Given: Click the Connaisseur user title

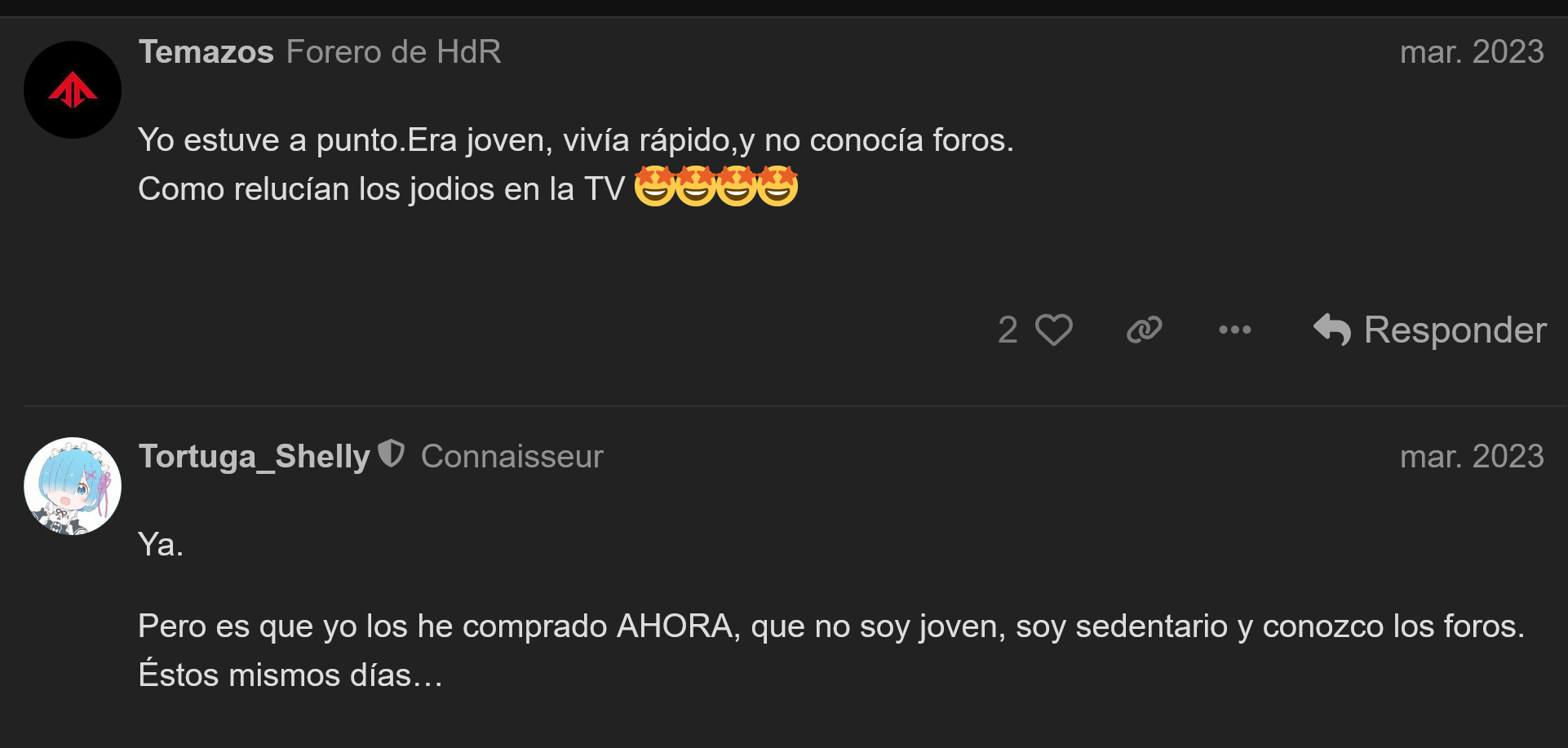Looking at the screenshot, I should (512, 457).
